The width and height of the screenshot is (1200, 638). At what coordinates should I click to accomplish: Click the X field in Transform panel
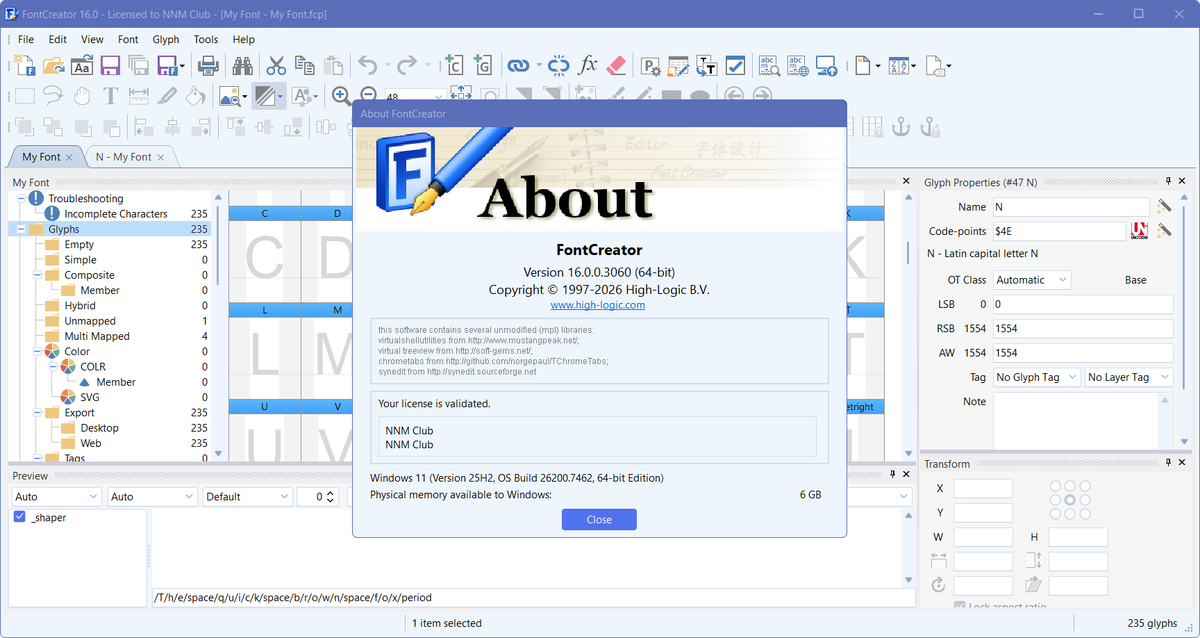coord(983,488)
